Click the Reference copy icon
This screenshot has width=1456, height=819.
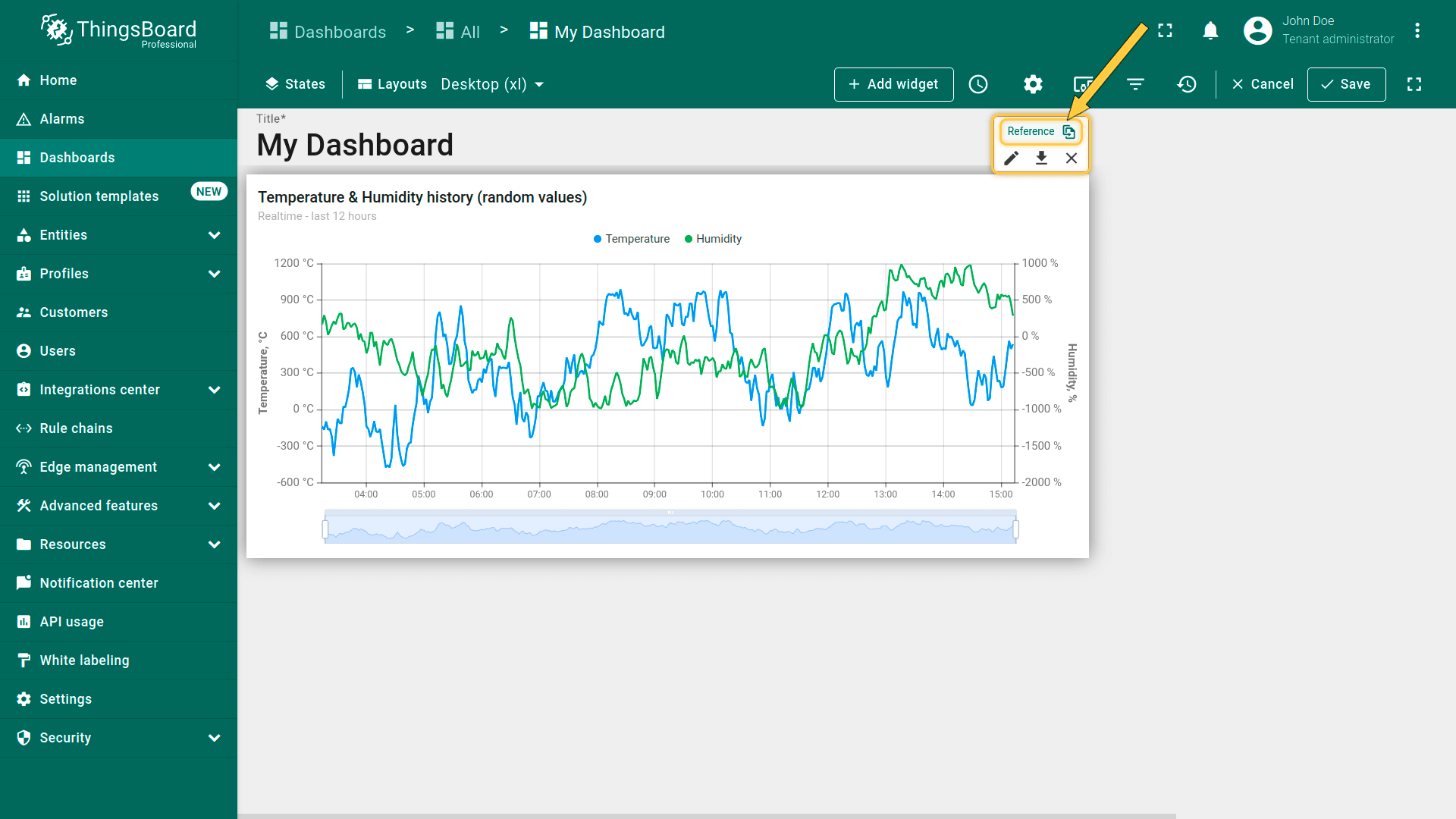(x=1068, y=132)
